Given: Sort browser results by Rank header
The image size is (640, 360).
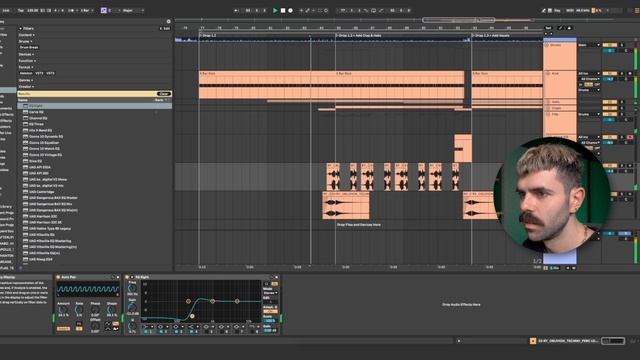Looking at the screenshot, I should (x=162, y=100).
